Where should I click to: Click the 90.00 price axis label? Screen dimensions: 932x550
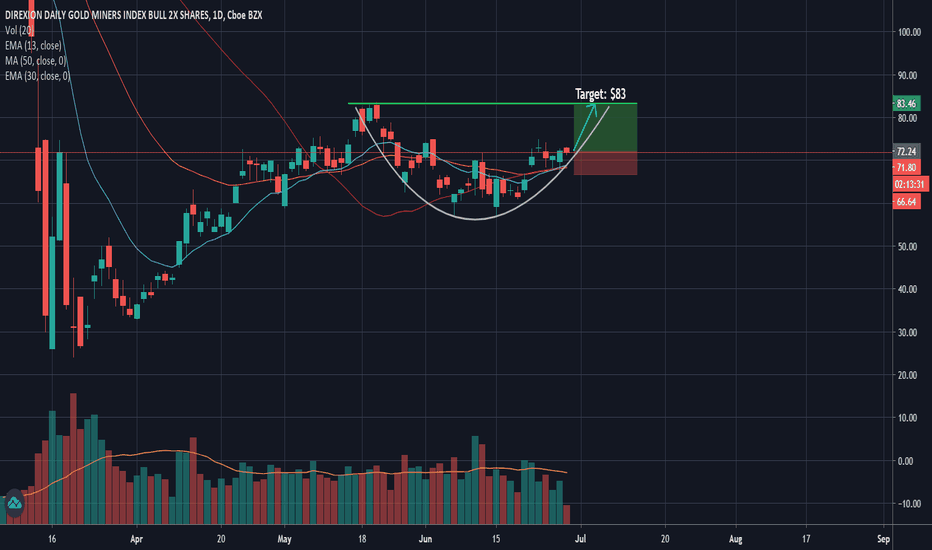(907, 76)
